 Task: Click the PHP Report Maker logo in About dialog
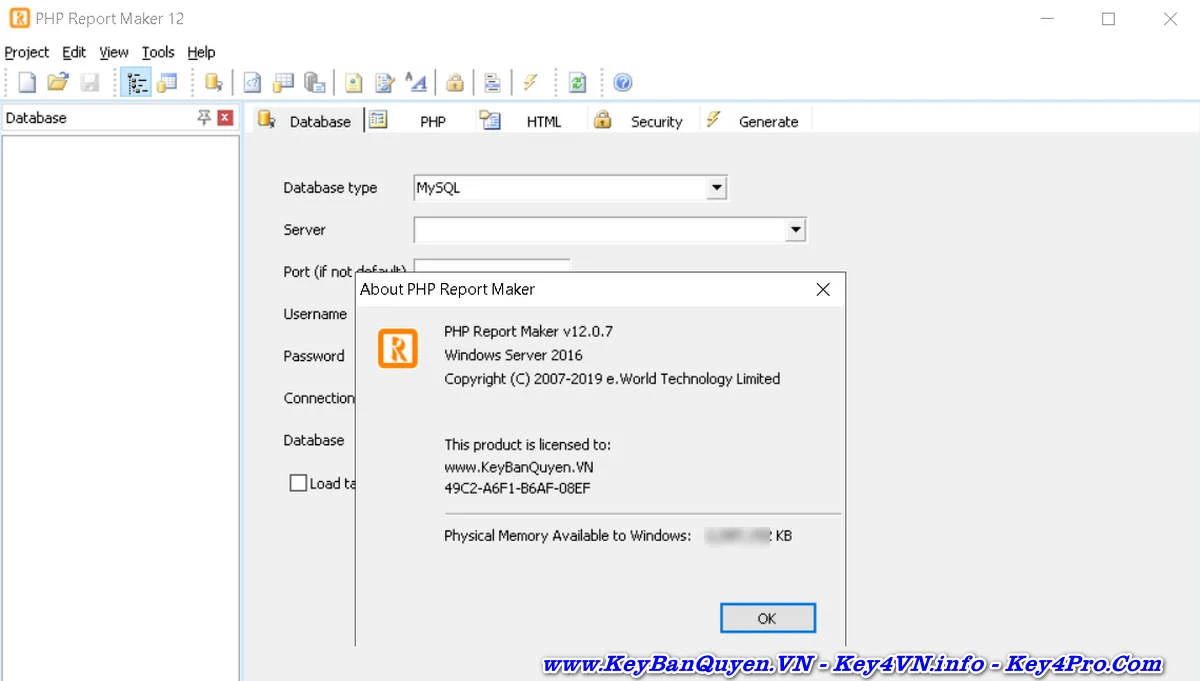tap(398, 348)
